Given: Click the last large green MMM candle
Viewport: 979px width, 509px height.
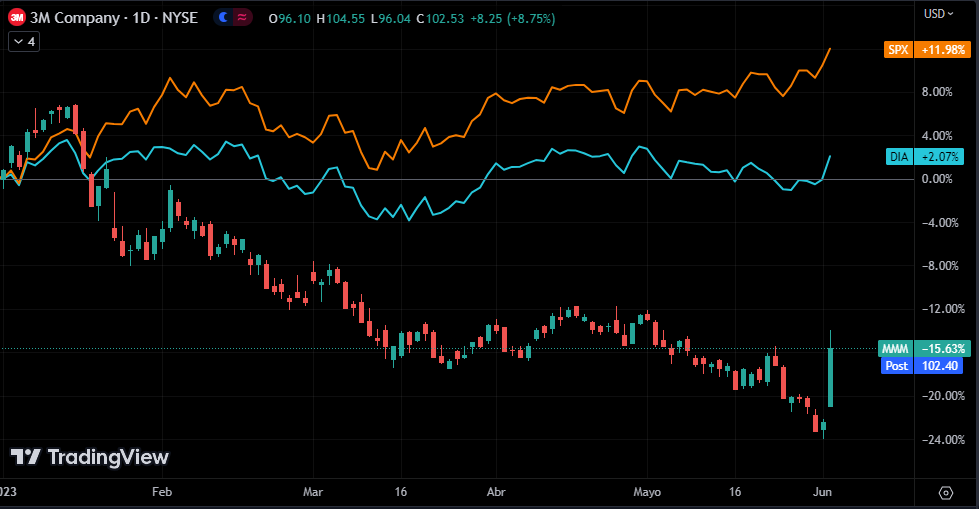Looking at the screenshot, I should point(830,377).
